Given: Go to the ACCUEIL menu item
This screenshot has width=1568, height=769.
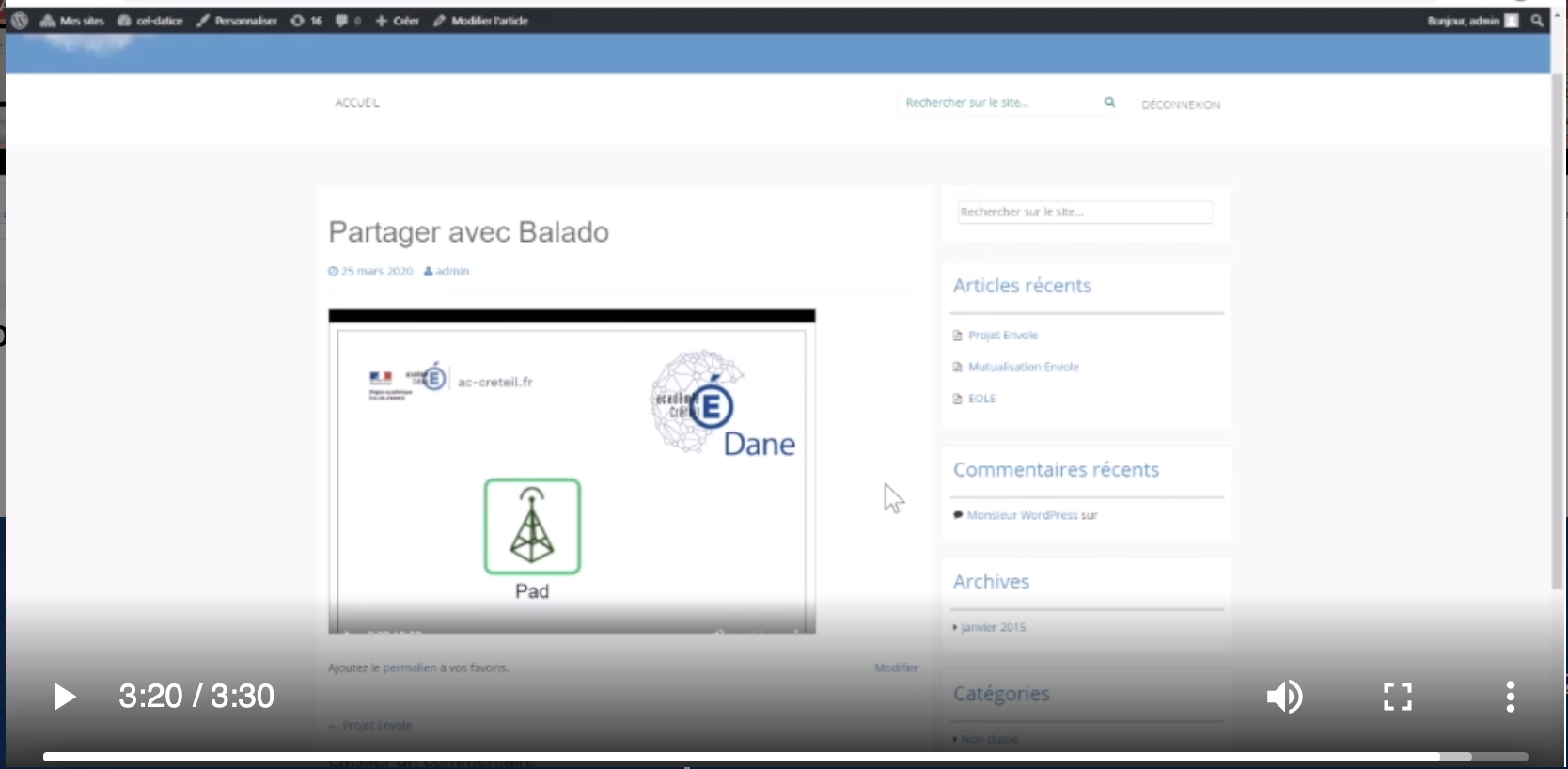Looking at the screenshot, I should coord(357,102).
